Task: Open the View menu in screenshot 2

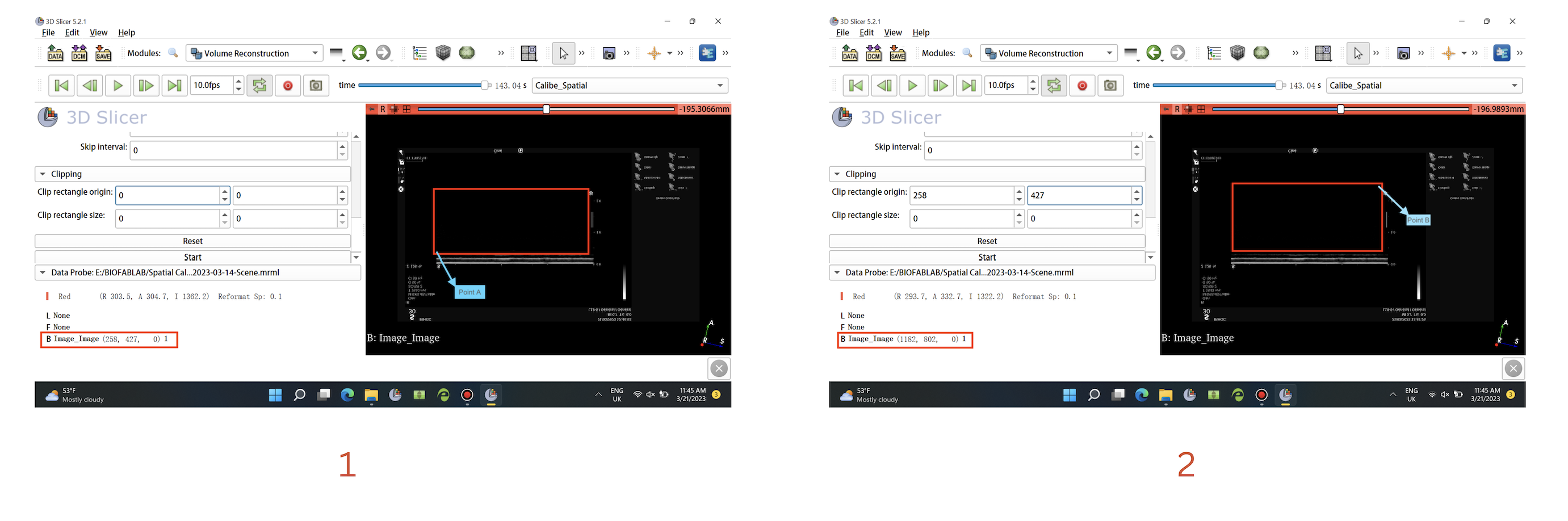Action: pos(892,33)
